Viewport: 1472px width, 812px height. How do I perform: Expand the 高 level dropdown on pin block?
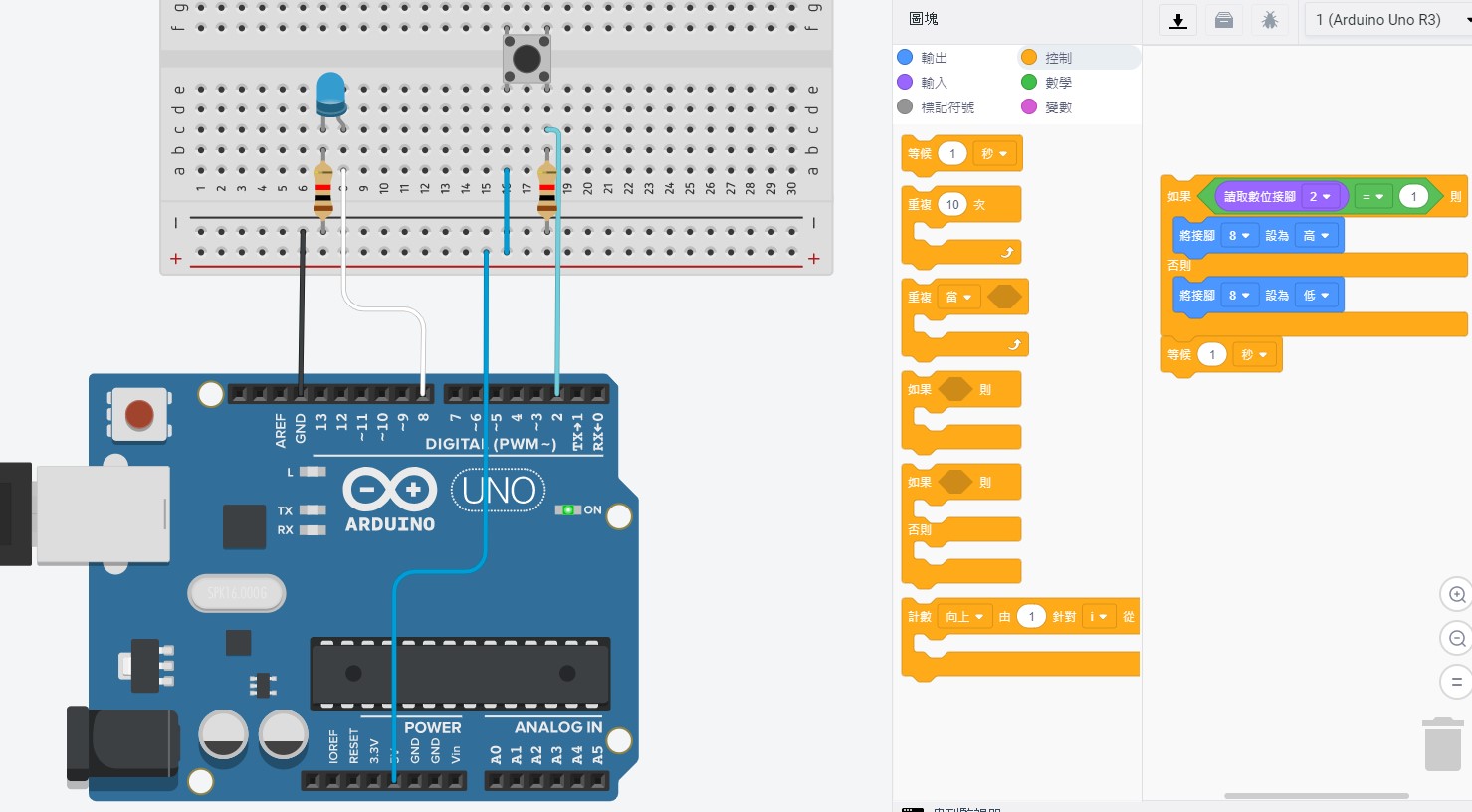pos(1316,236)
